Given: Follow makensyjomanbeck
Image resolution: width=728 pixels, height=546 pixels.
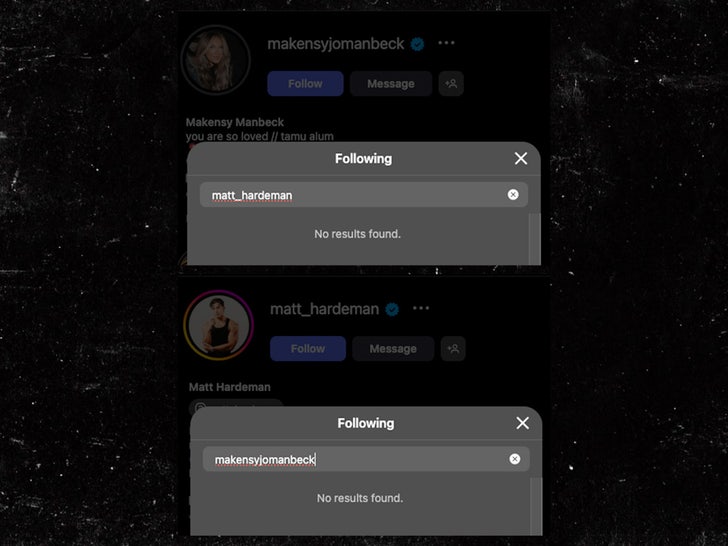Looking at the screenshot, I should 306,84.
